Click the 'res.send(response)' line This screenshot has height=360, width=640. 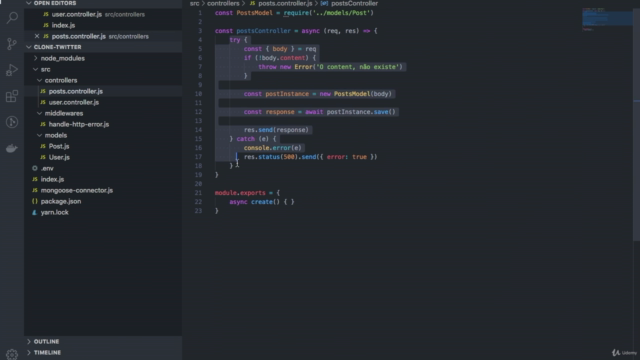[x=276, y=130]
